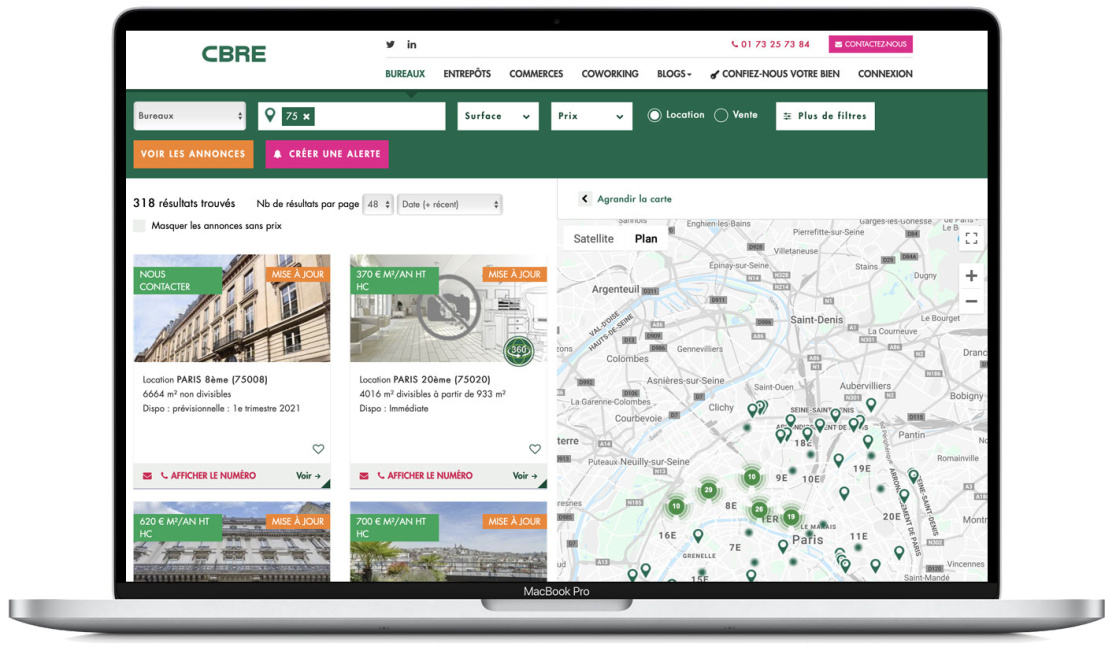
Task: Open the Paris 20ème office photo
Action: (x=448, y=308)
